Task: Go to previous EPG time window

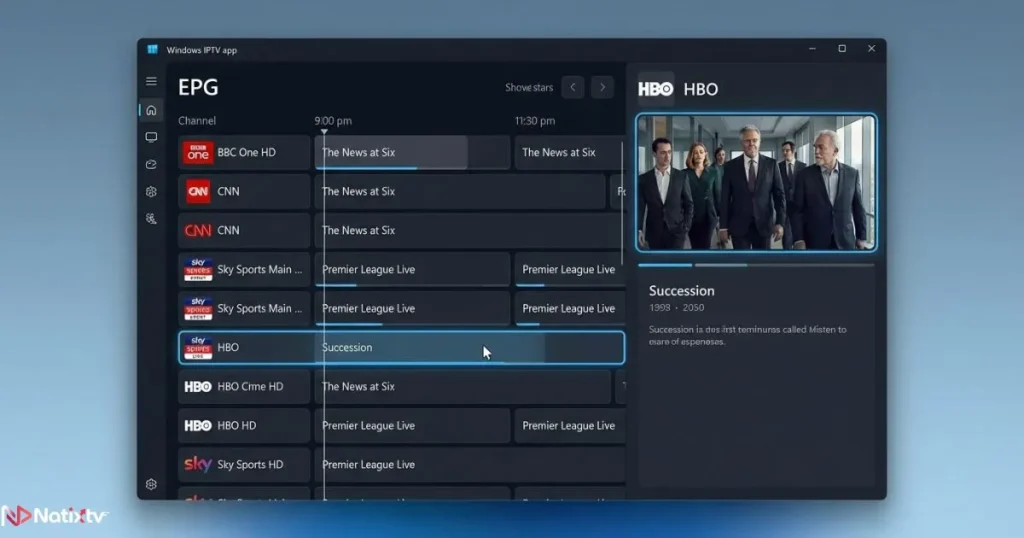Action: (573, 87)
